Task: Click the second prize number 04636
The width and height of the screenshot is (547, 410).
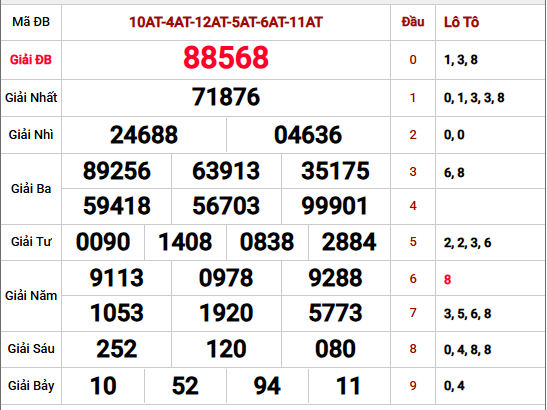Action: pos(308,135)
